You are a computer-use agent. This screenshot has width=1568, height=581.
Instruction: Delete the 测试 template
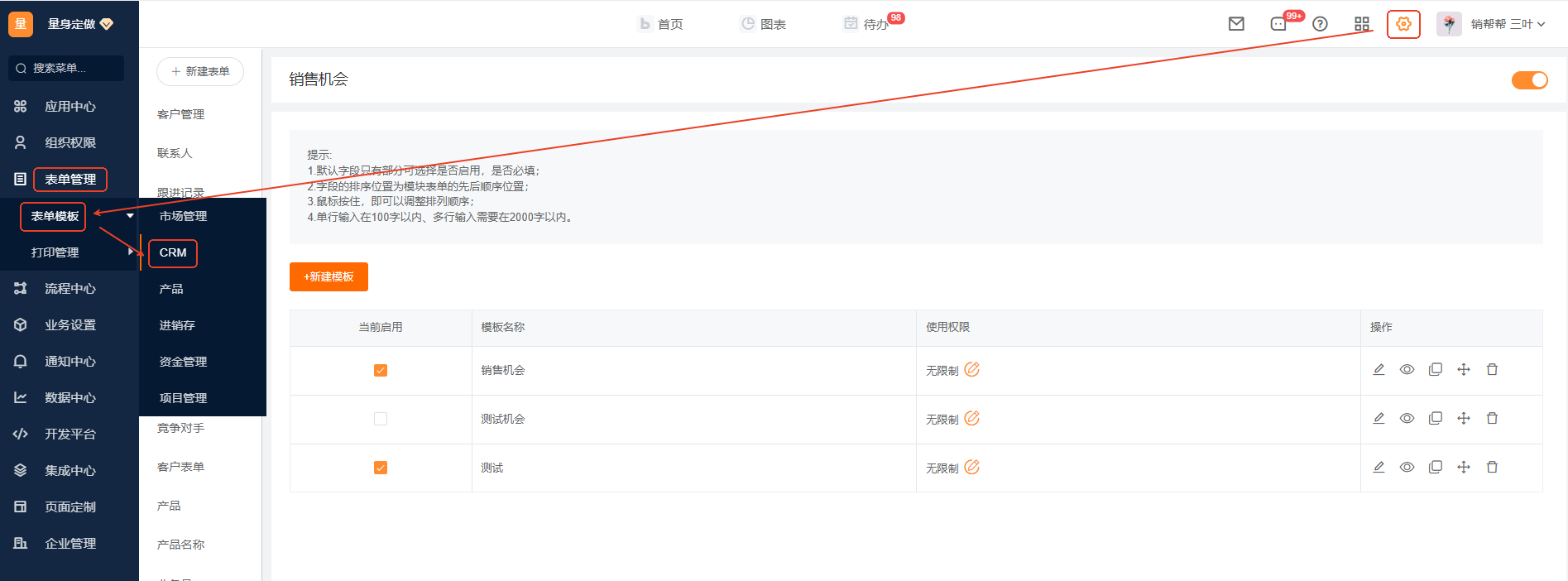tap(1492, 468)
